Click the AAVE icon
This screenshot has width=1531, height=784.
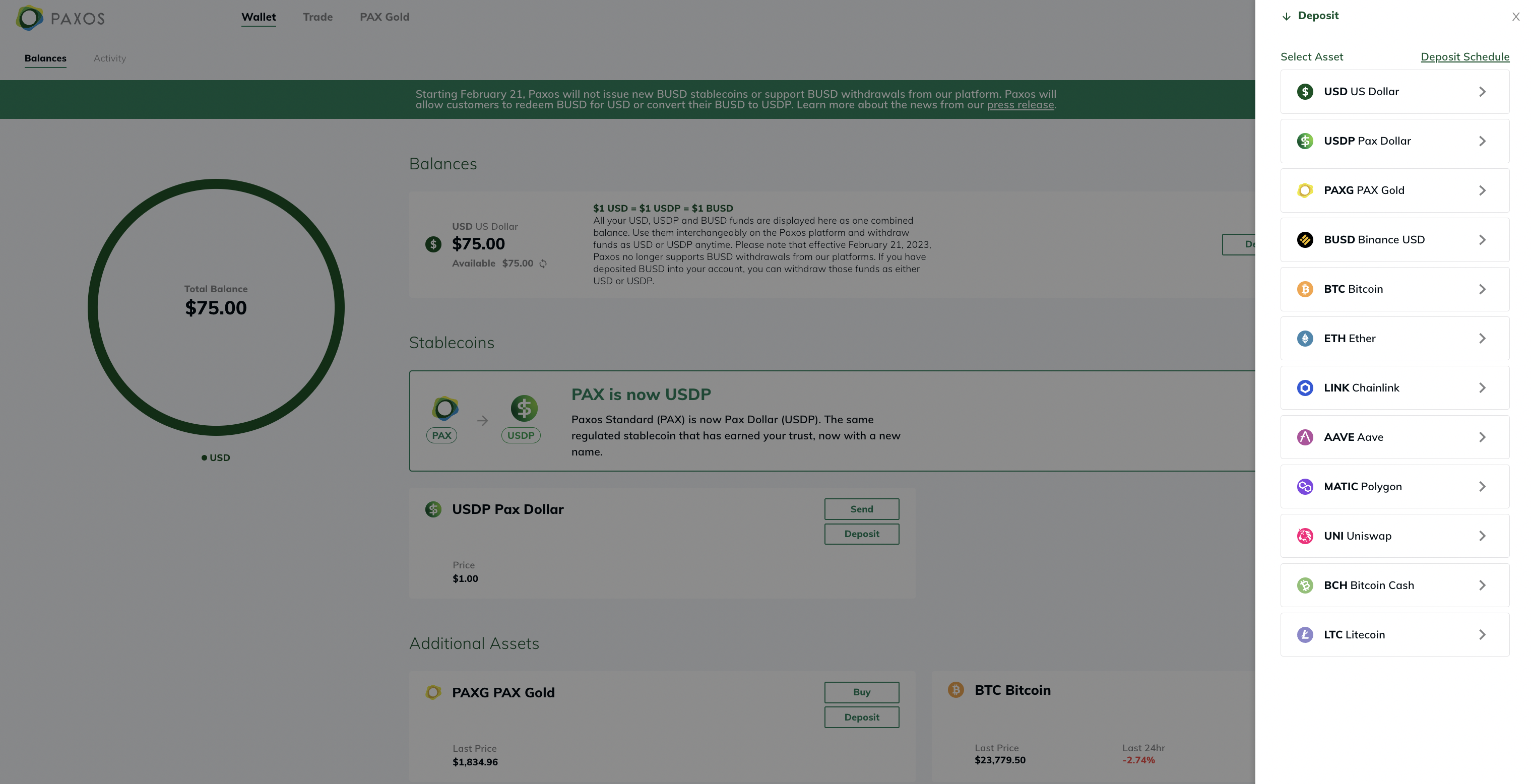[1305, 437]
